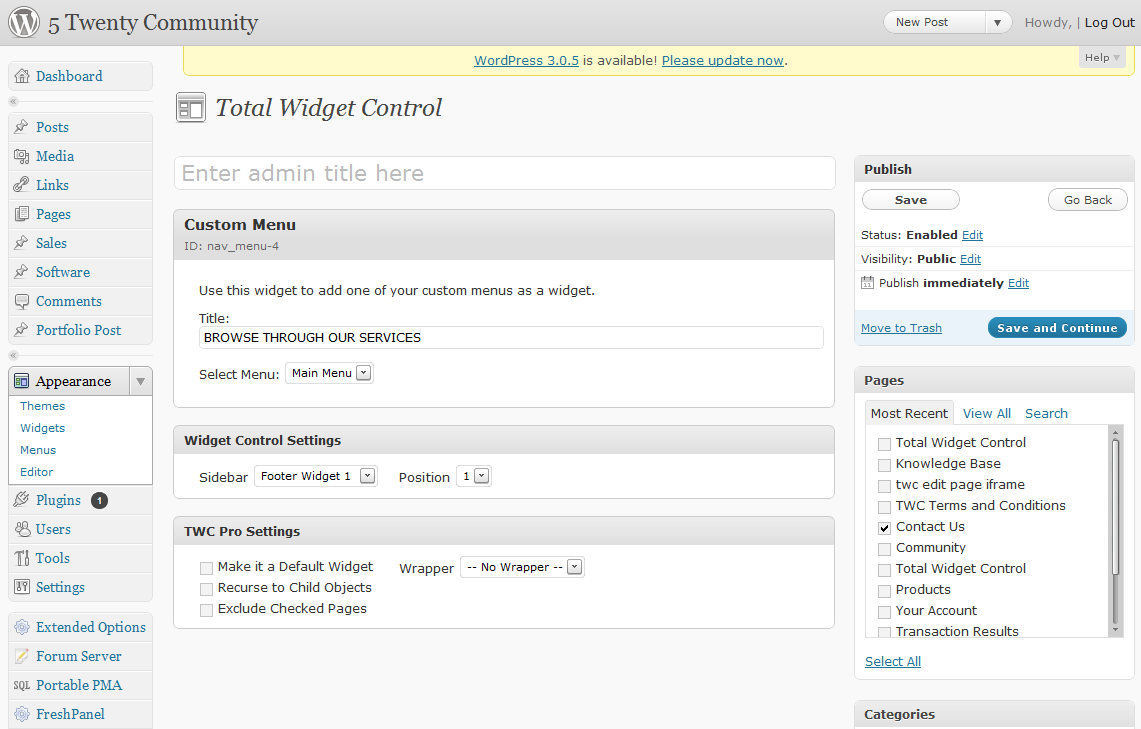Switch to the View All pages tab

(987, 413)
